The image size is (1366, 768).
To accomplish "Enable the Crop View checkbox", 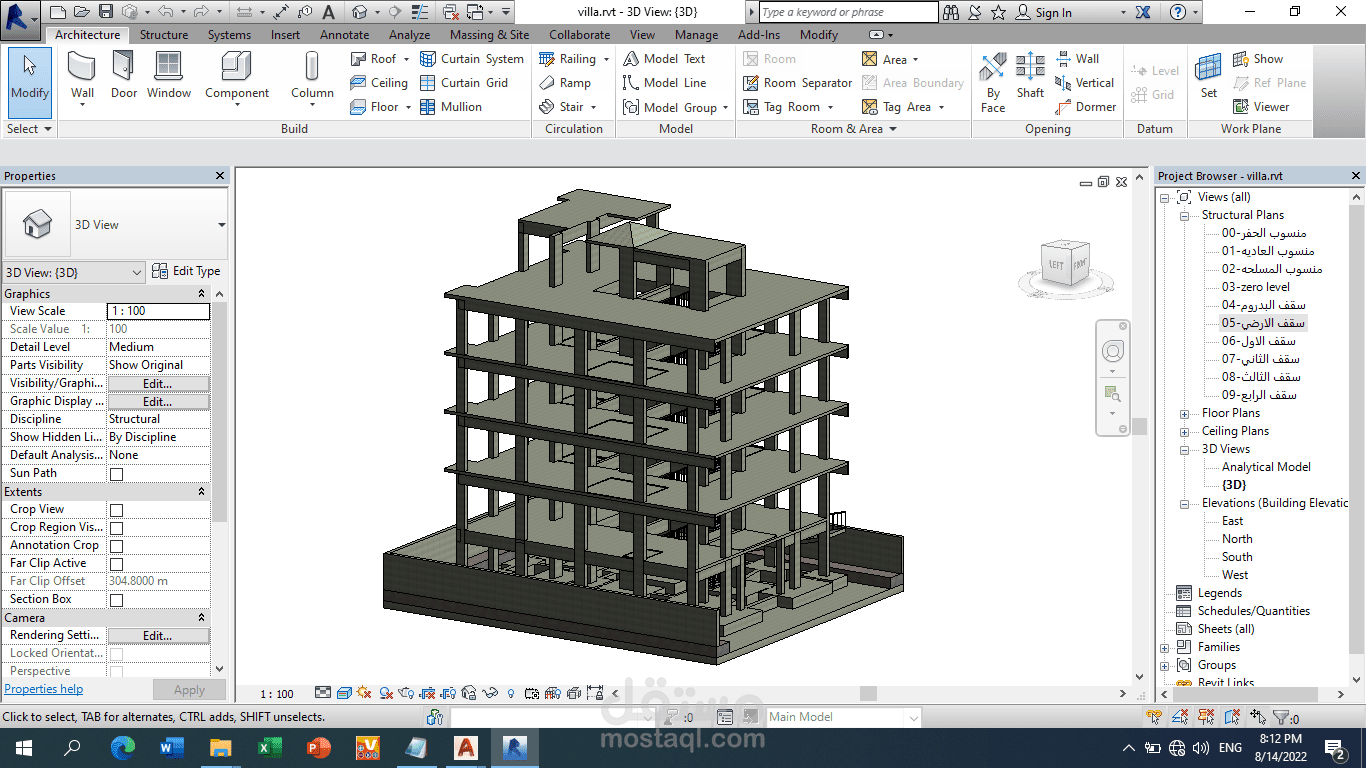I will [x=116, y=510].
